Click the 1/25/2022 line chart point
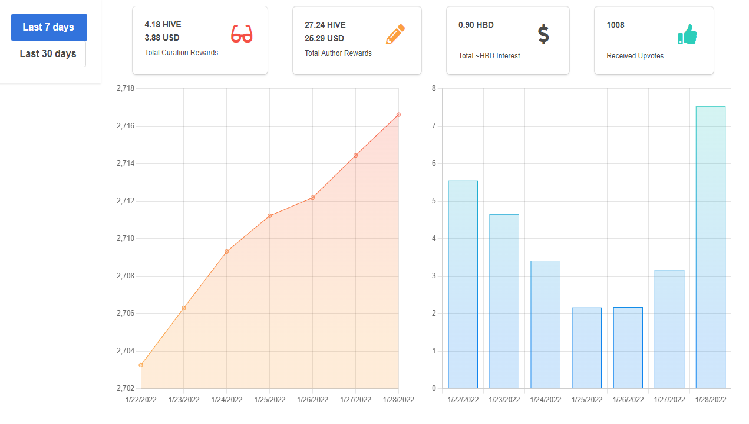Image resolution: width=749 pixels, height=424 pixels. click(x=270, y=216)
